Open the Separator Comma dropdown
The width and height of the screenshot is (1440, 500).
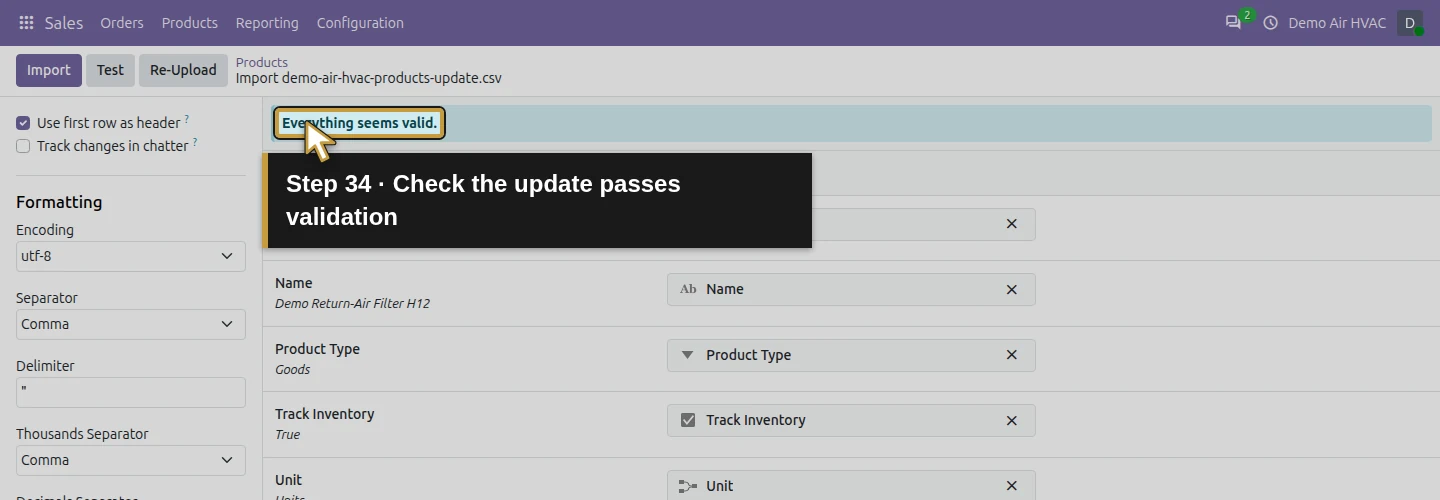131,324
